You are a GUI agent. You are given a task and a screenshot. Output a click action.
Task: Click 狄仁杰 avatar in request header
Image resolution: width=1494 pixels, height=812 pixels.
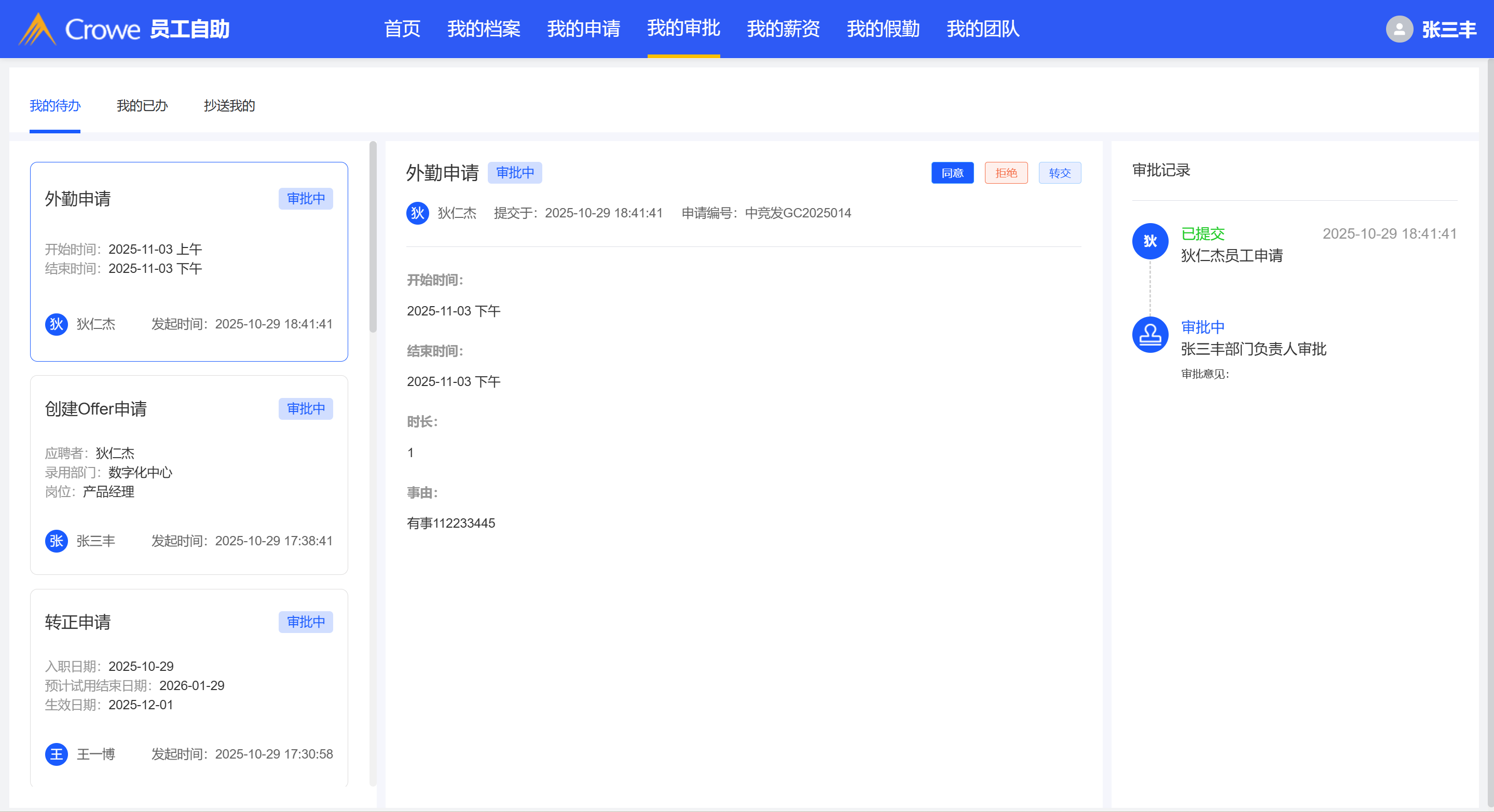point(417,213)
